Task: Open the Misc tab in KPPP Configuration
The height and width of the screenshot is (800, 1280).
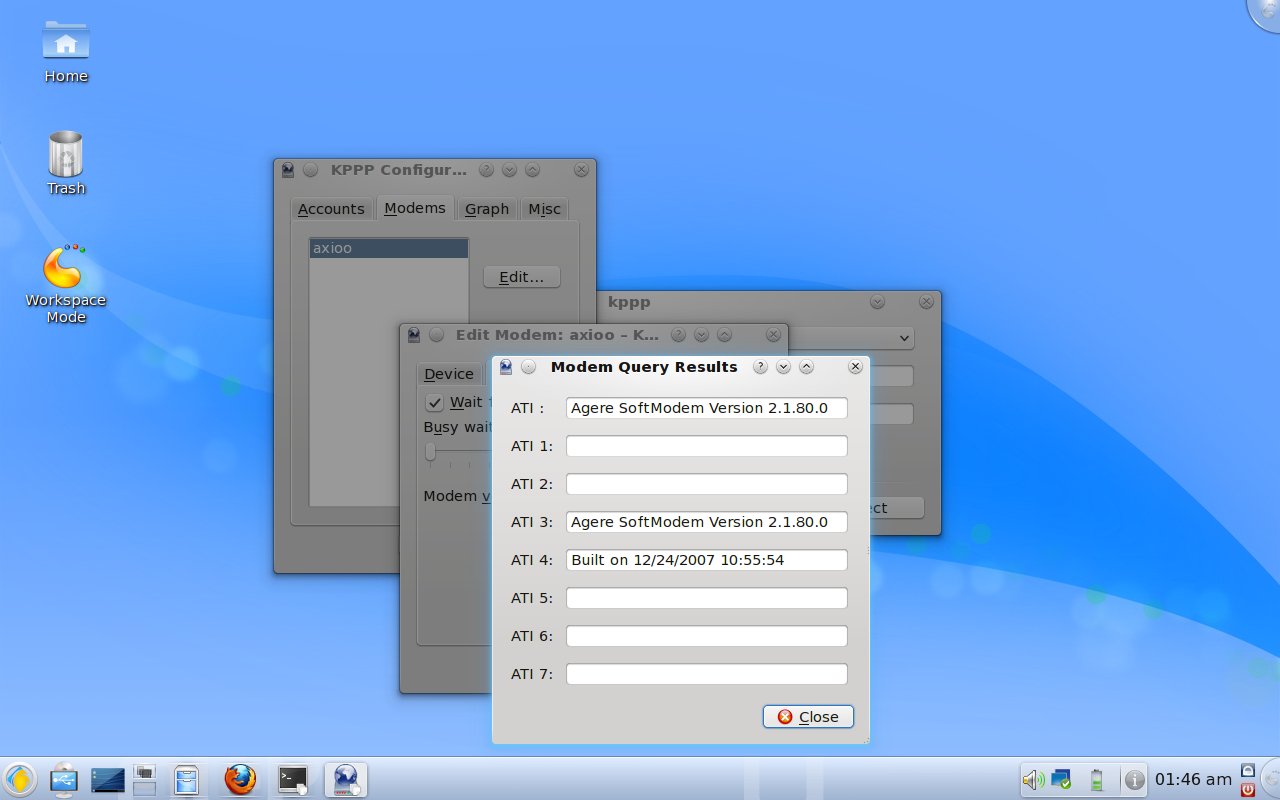Action: (545, 208)
